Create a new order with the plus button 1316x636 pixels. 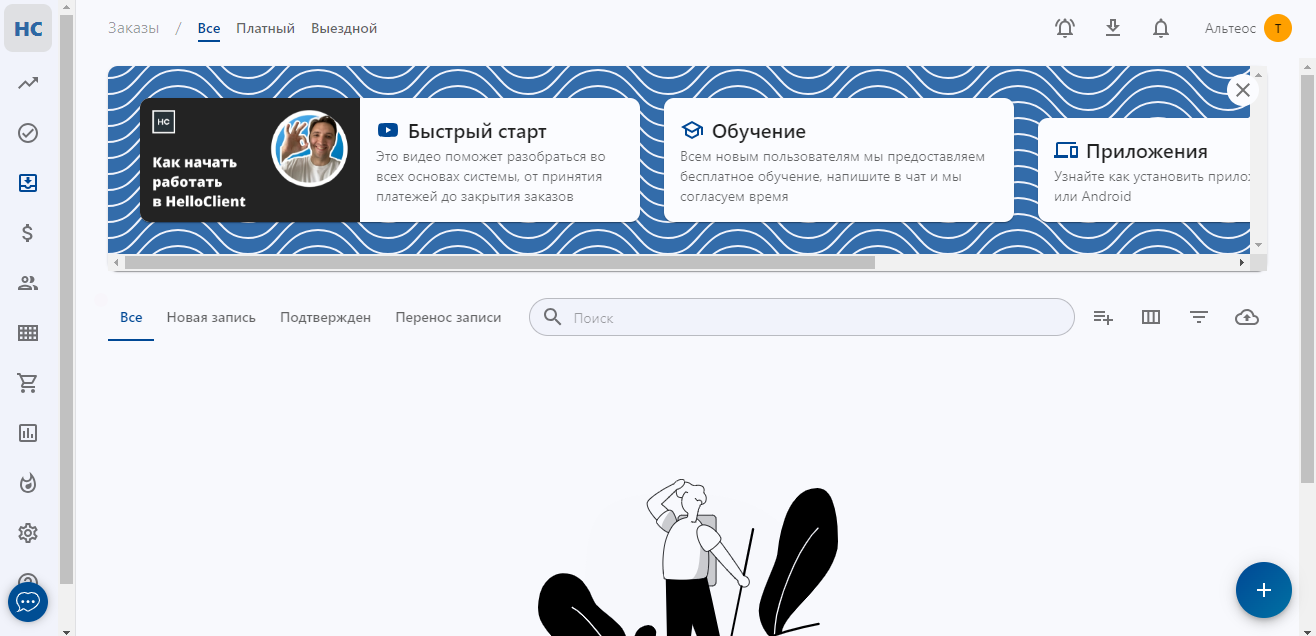click(x=1263, y=590)
